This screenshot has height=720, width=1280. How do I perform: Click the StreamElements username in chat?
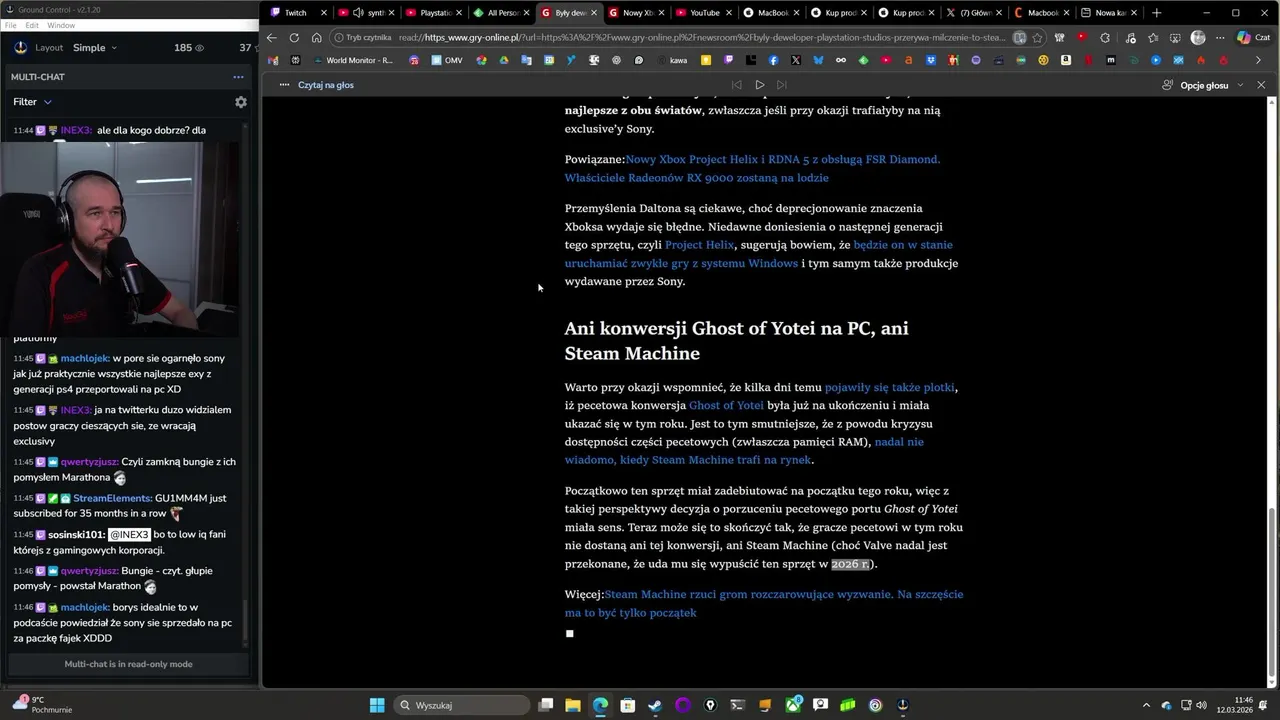click(x=113, y=498)
